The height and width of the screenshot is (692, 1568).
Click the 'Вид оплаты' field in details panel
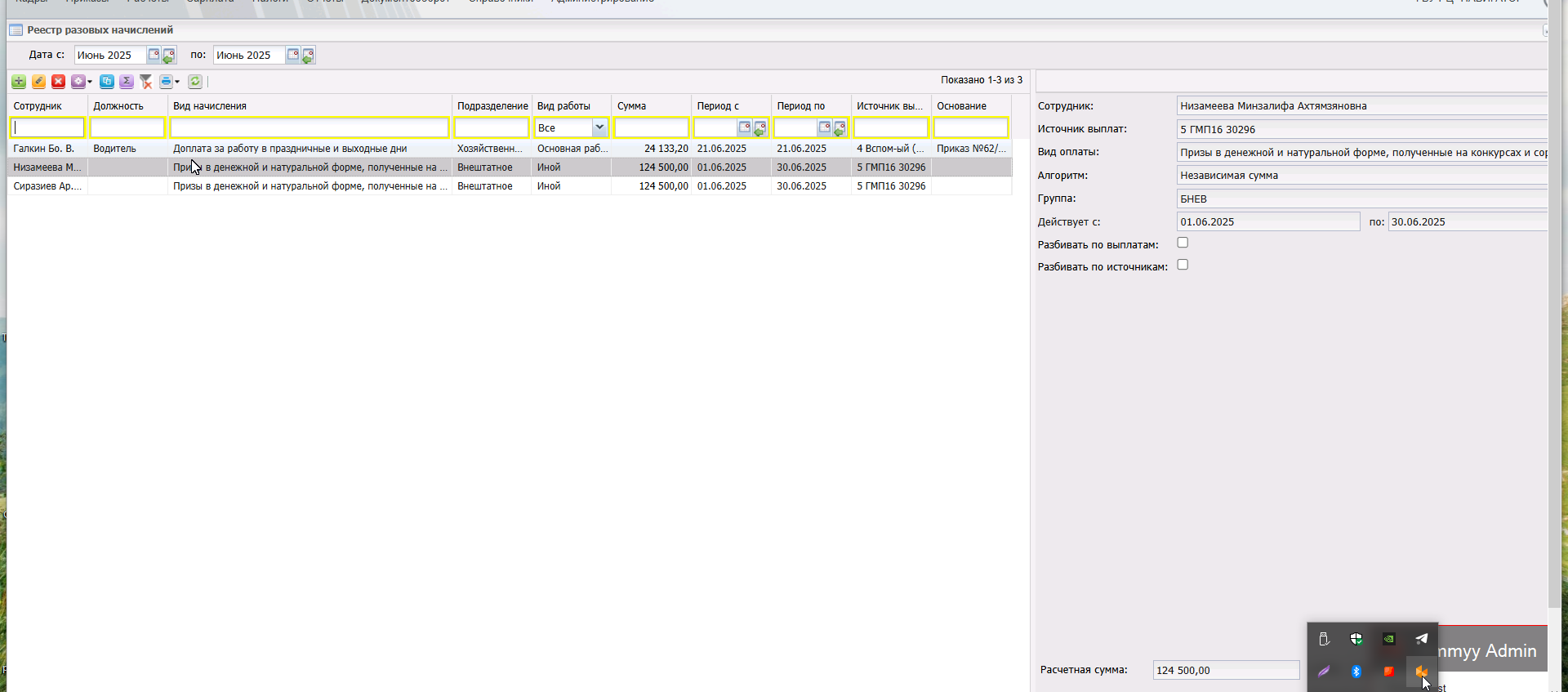click(1362, 152)
